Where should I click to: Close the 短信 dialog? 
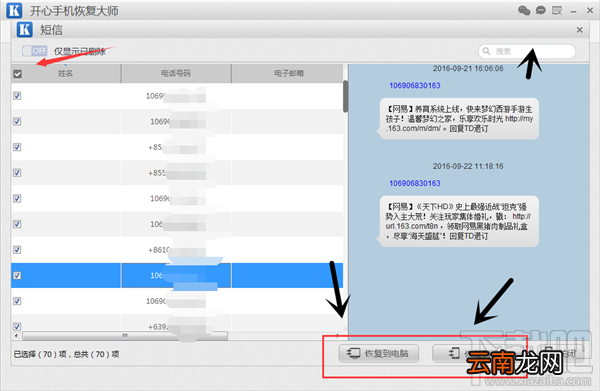(580, 30)
